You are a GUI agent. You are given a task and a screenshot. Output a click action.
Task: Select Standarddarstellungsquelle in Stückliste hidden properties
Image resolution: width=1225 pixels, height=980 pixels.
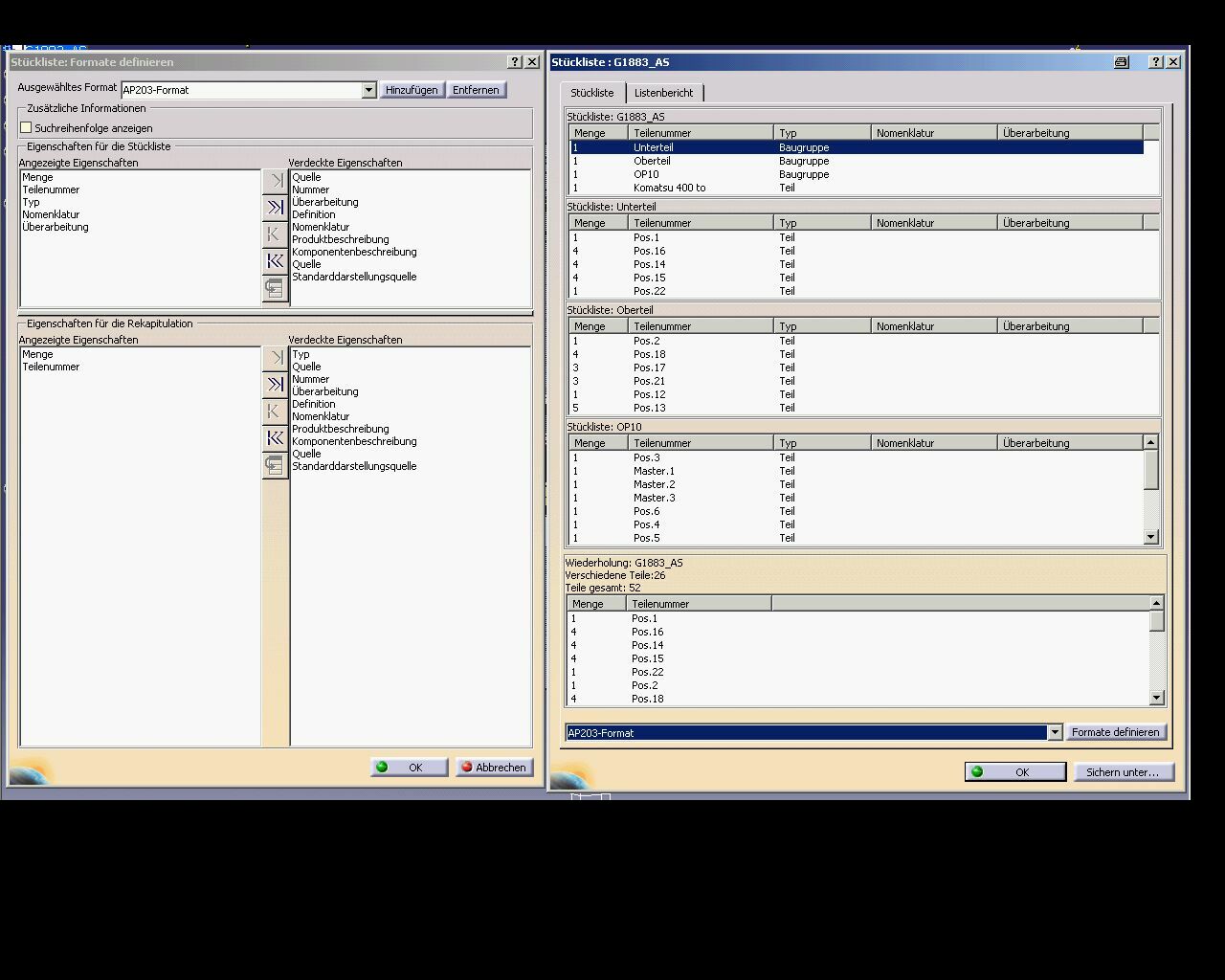tap(354, 277)
